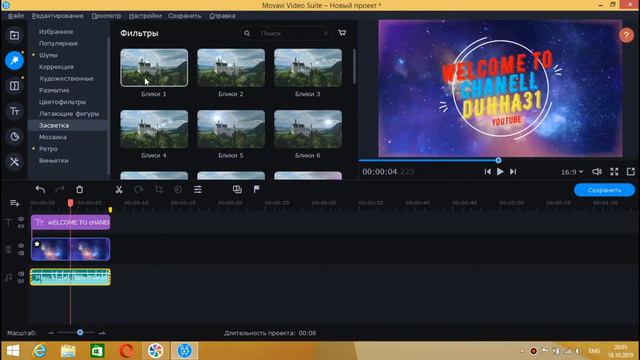Open the 16:9 aspect ratio dropdown
Viewport: 640px width, 360px height.
572,172
